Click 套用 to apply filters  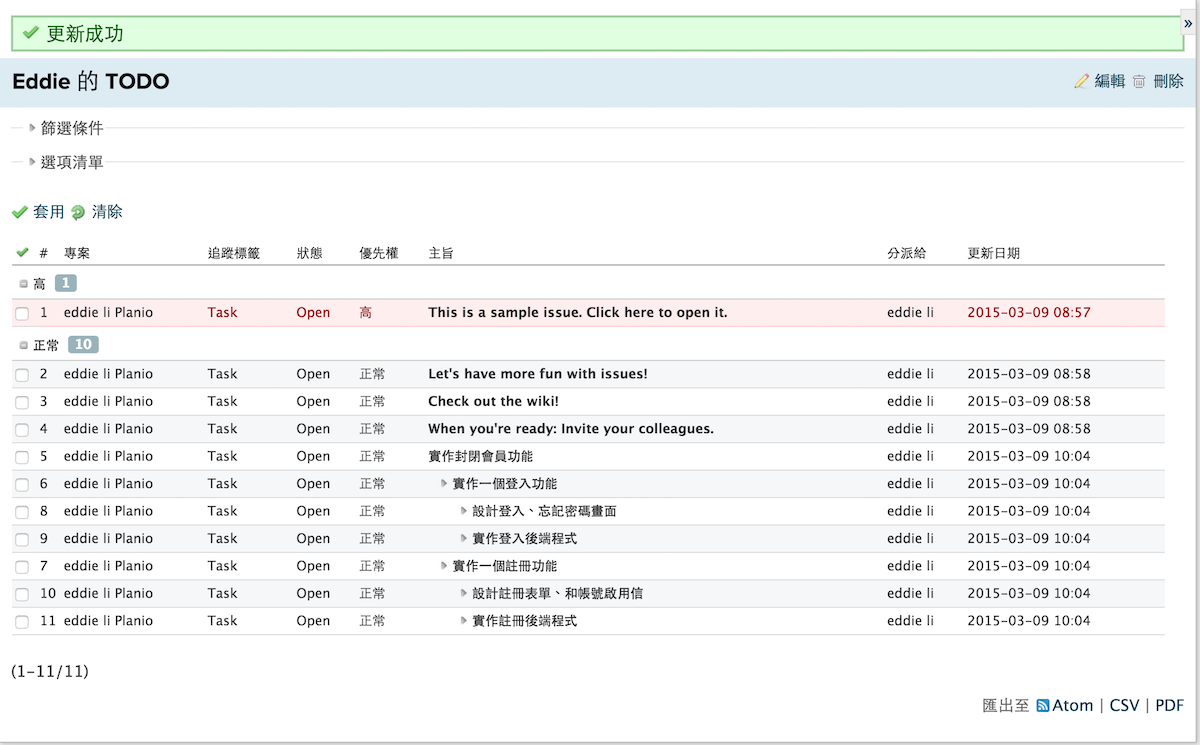pyautogui.click(x=49, y=212)
